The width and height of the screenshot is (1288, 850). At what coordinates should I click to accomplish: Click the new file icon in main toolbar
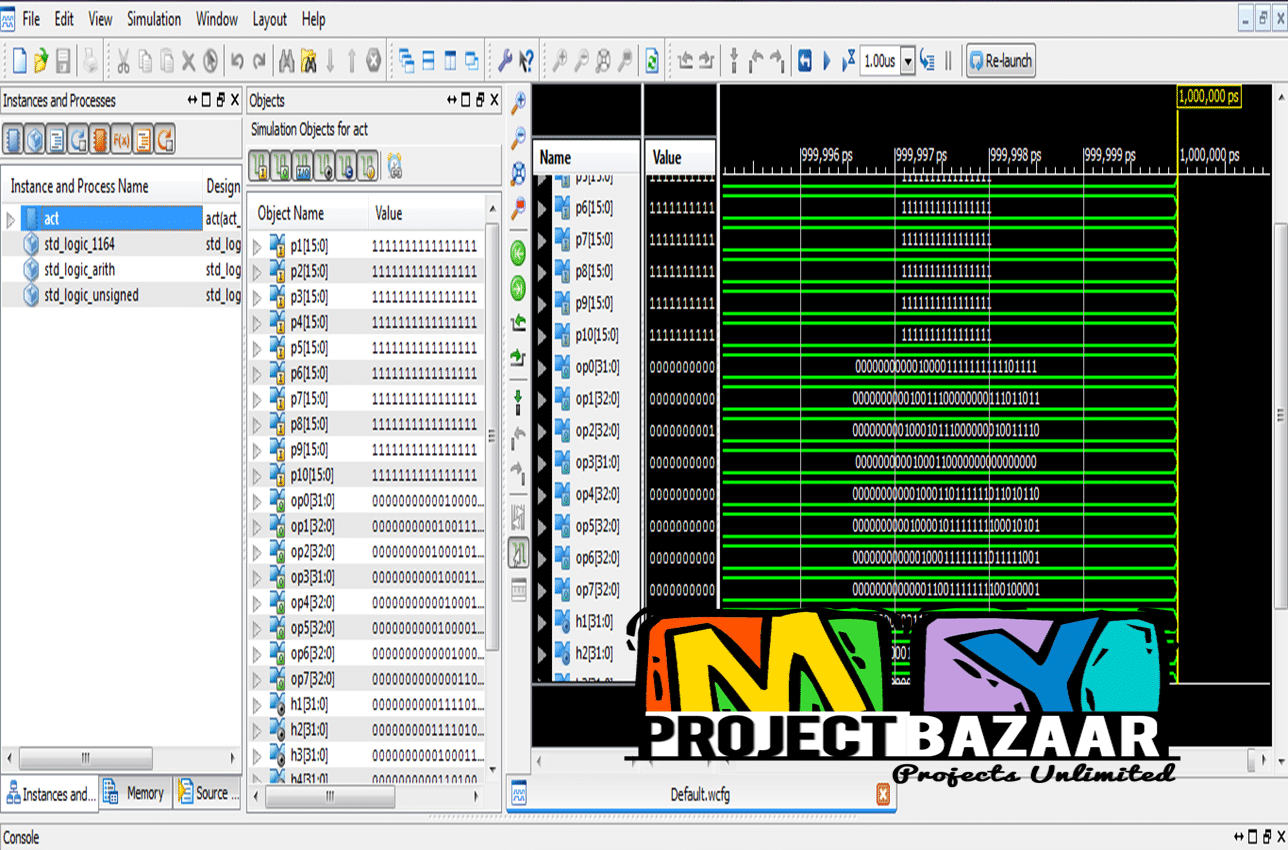coord(19,61)
